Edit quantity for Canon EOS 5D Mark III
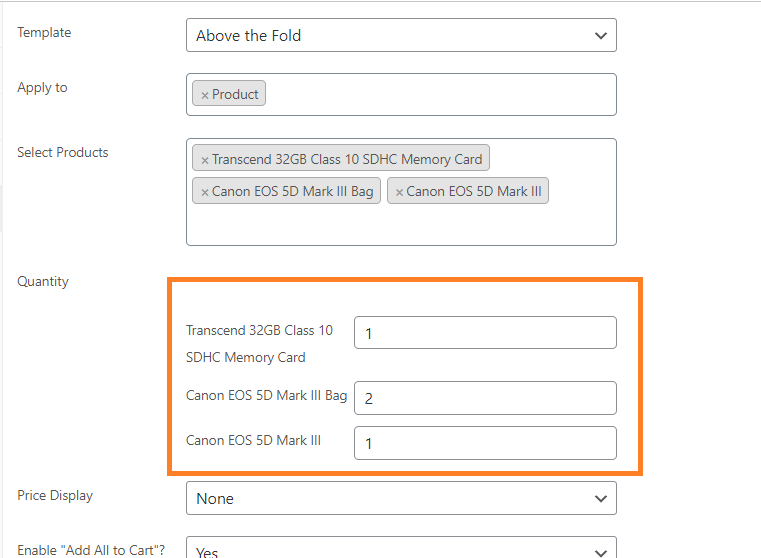Screen dimensions: 761x558 coord(485,443)
